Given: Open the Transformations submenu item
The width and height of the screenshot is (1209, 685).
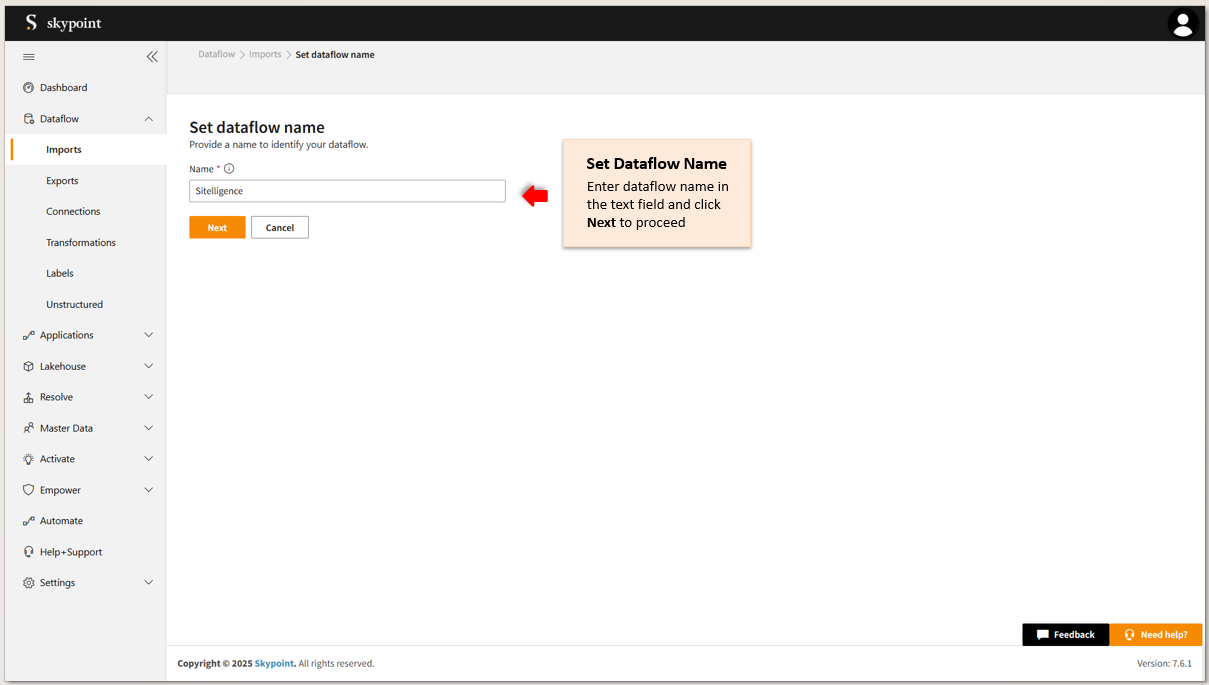Looking at the screenshot, I should [81, 243].
